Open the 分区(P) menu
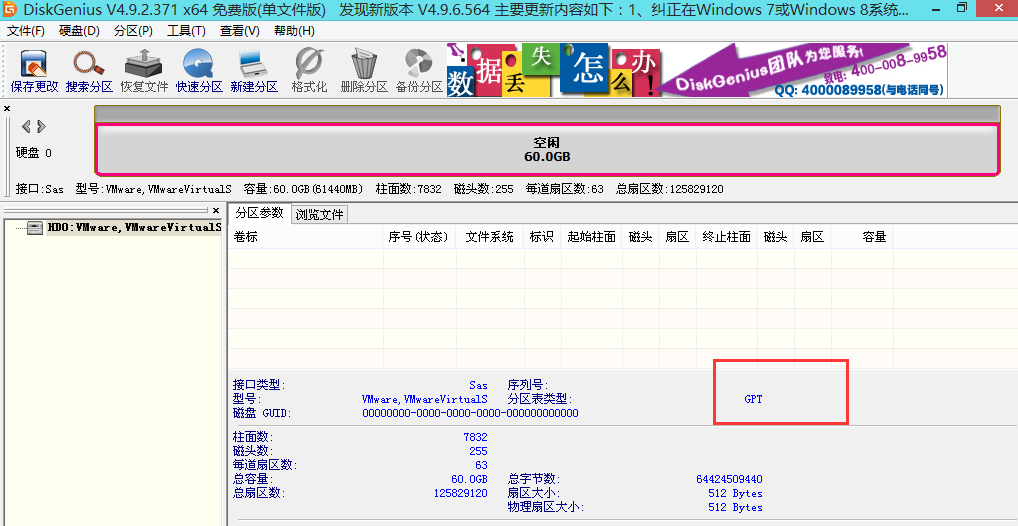The width and height of the screenshot is (1018, 526). (x=133, y=31)
